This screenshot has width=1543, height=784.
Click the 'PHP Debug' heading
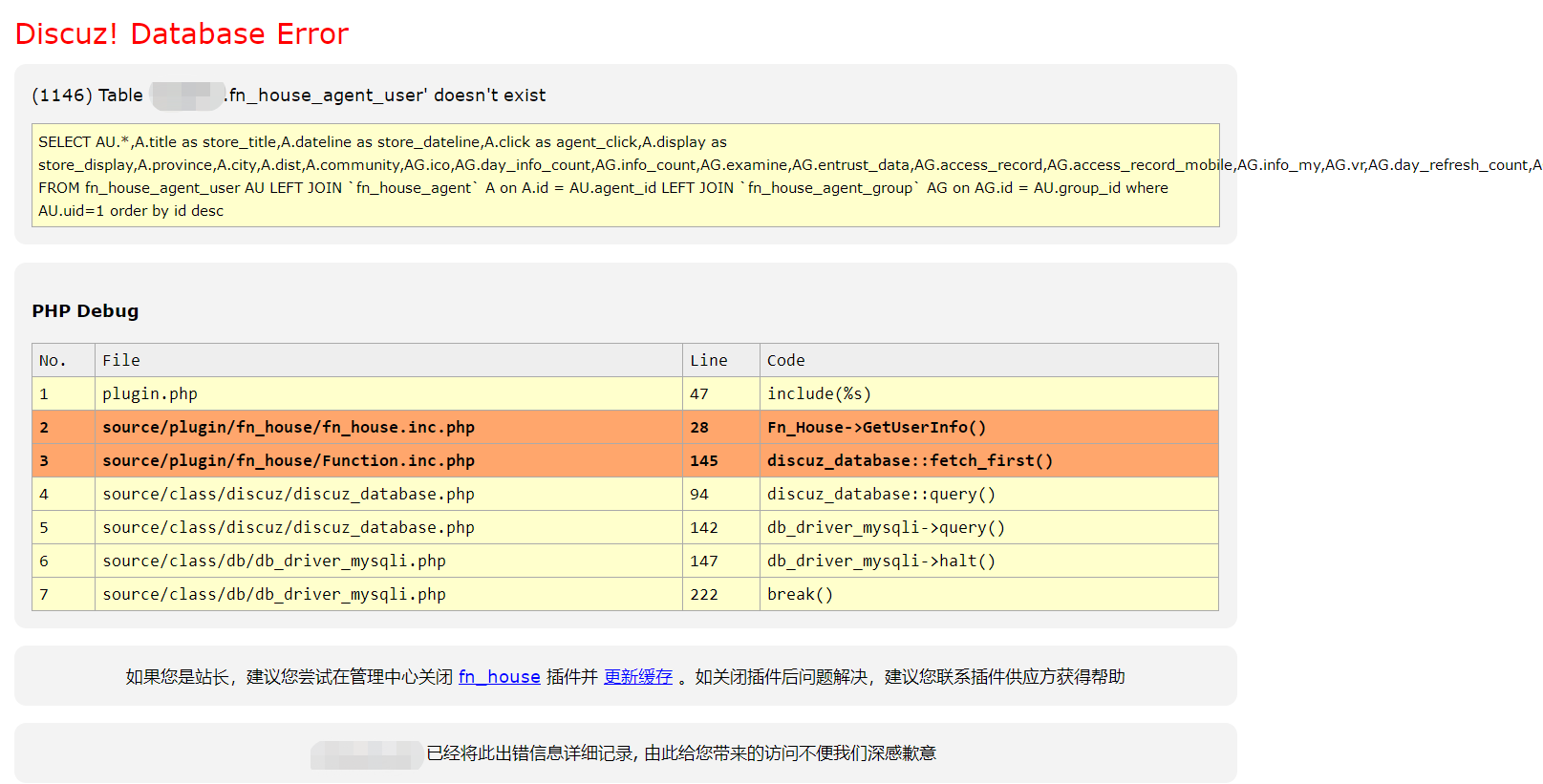(85, 311)
